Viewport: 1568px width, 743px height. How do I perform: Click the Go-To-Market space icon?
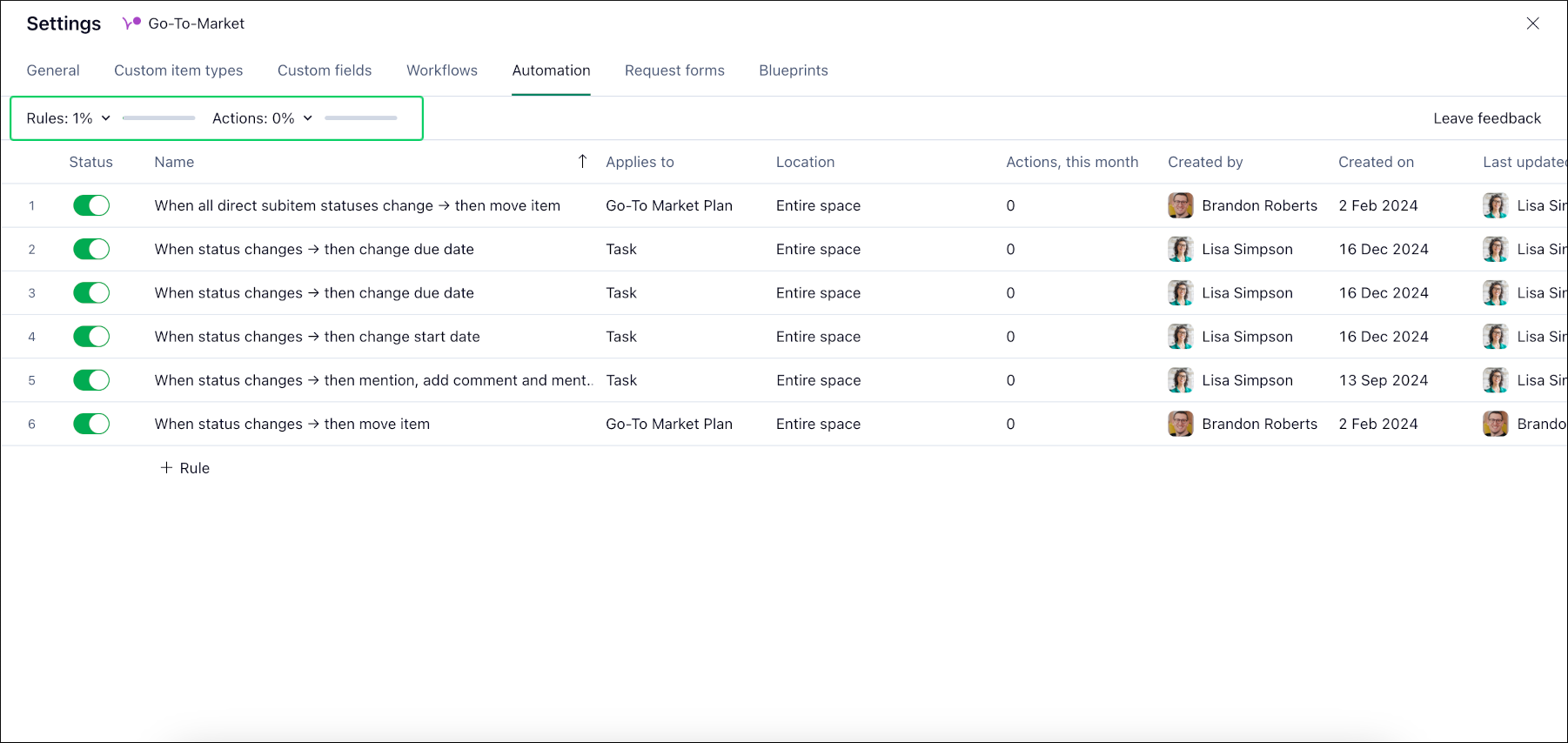[131, 23]
